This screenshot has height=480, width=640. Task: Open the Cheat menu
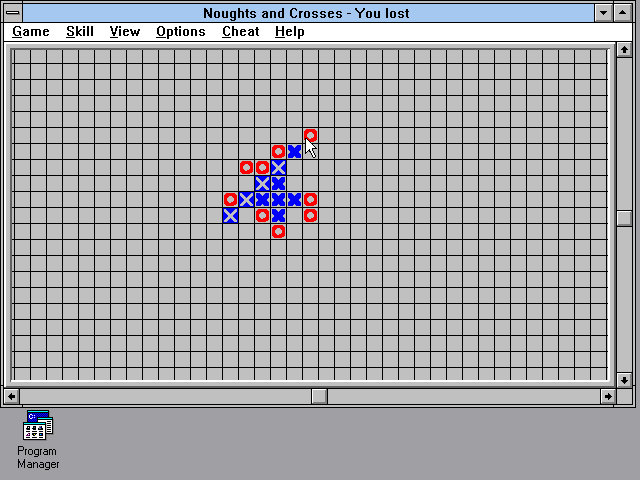click(241, 31)
